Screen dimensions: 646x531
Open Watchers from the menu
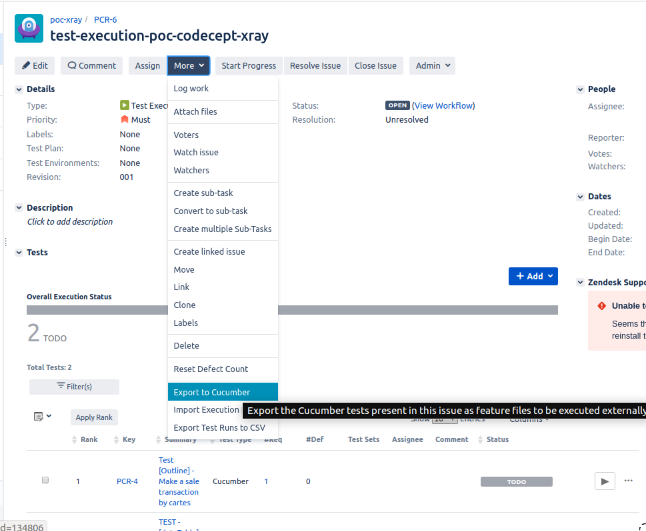pyautogui.click(x=223, y=170)
